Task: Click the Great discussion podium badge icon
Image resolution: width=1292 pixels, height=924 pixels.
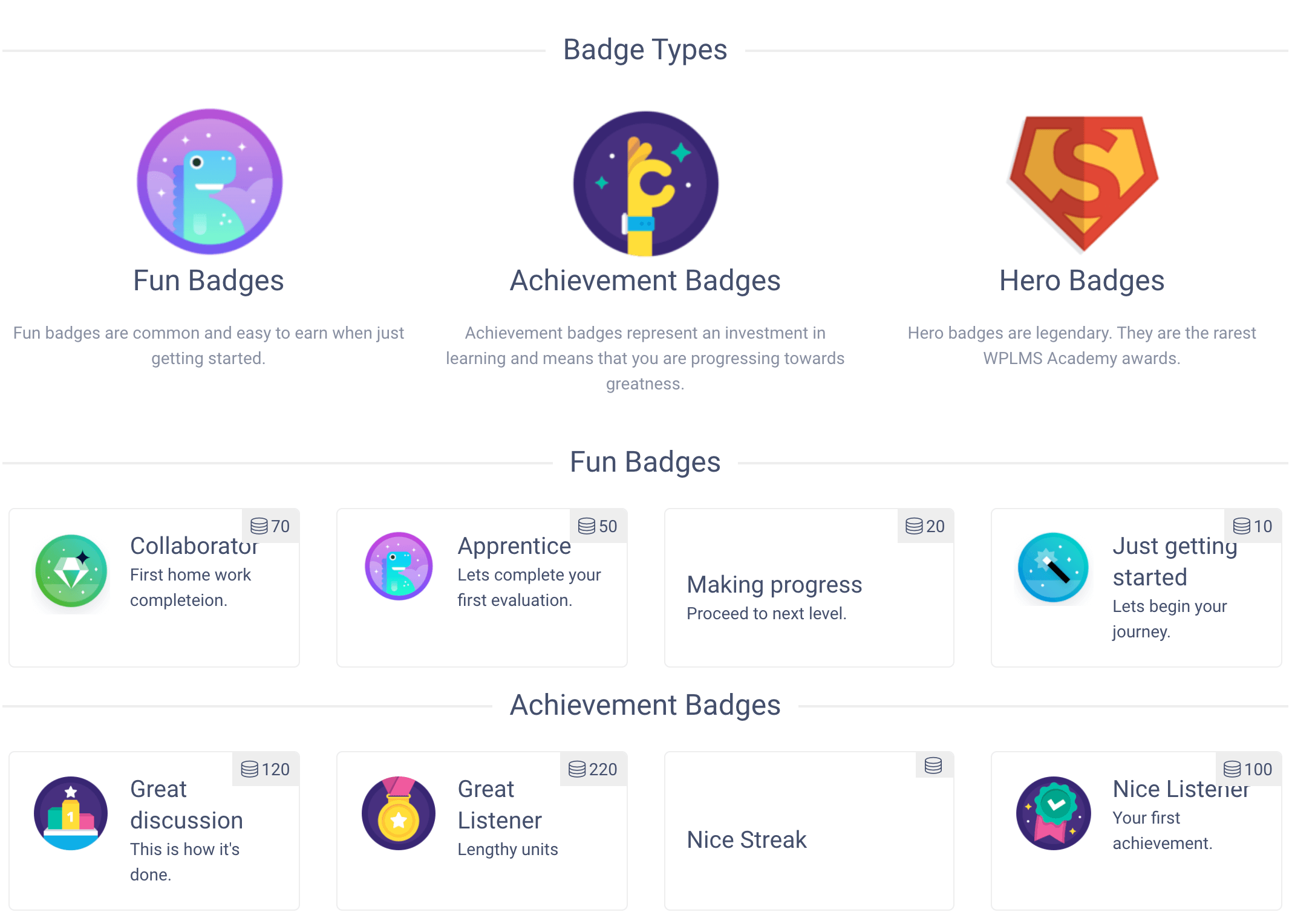Action: click(x=71, y=813)
